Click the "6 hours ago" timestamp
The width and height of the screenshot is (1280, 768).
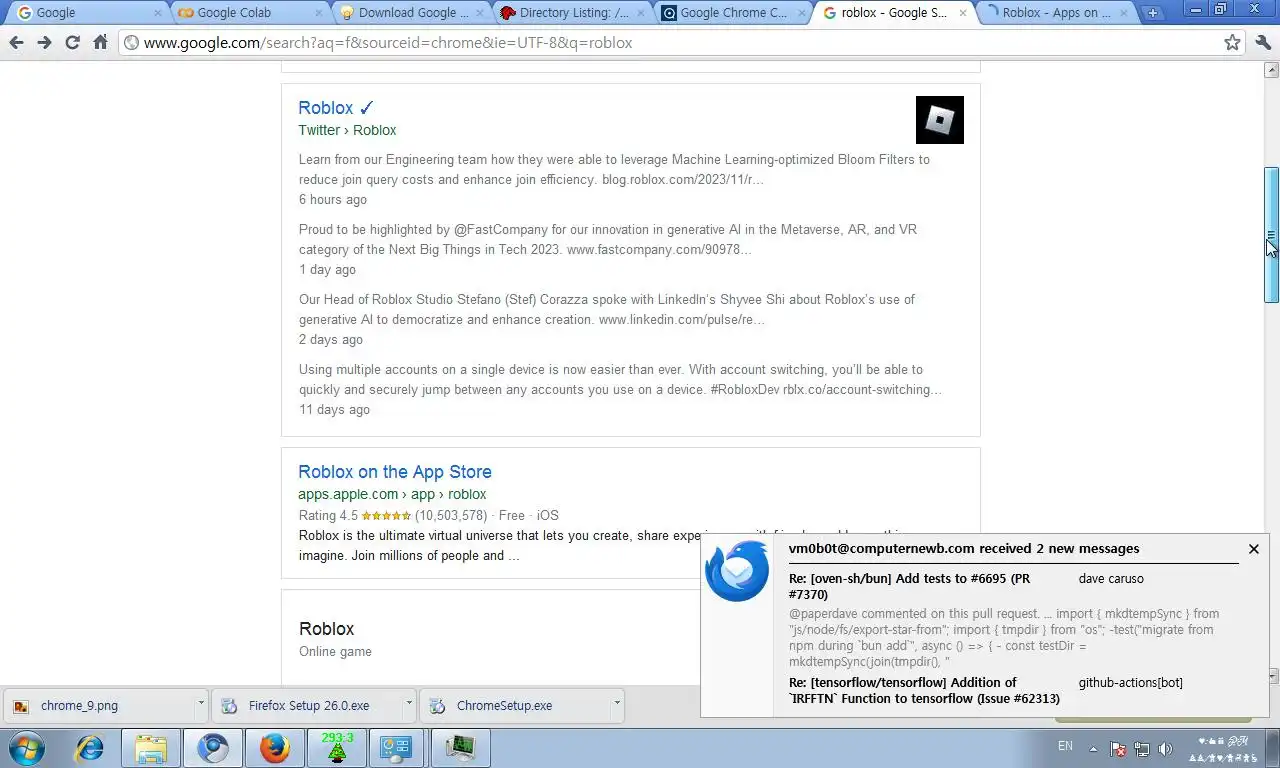click(333, 200)
